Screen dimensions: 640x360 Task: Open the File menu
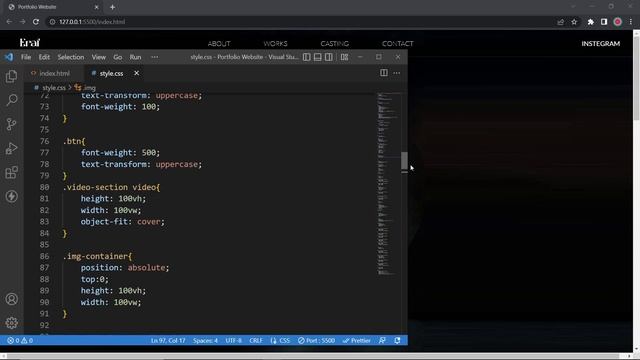[x=26, y=57]
